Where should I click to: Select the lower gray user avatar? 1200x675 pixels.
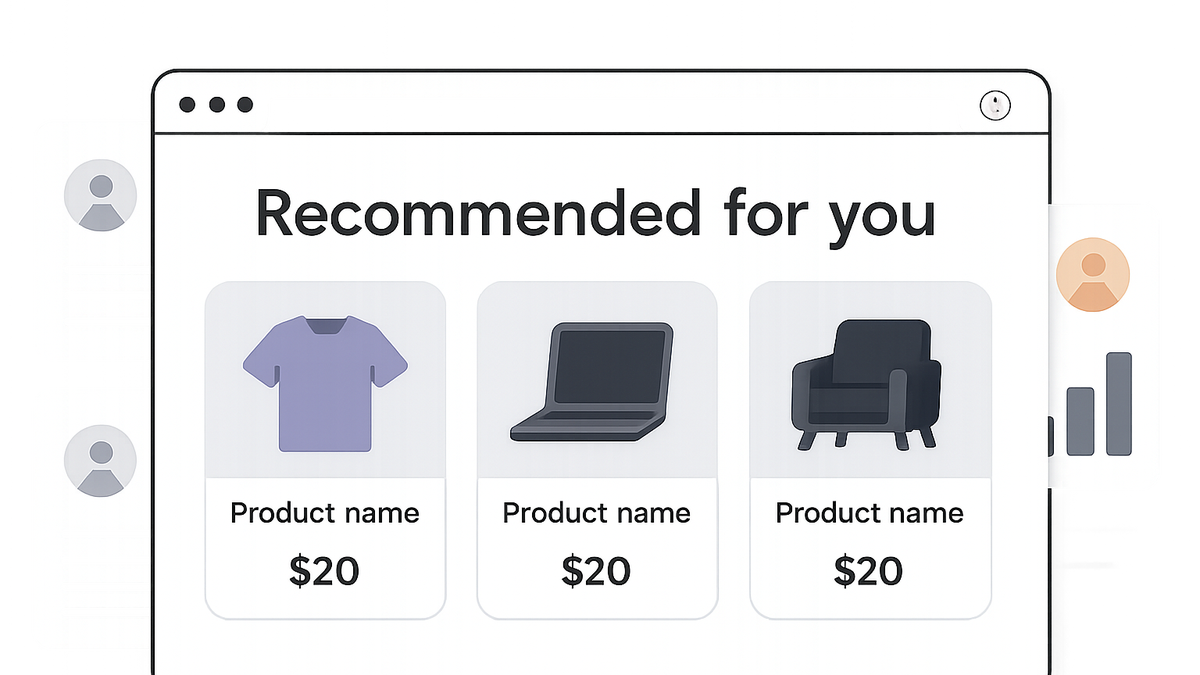click(100, 461)
